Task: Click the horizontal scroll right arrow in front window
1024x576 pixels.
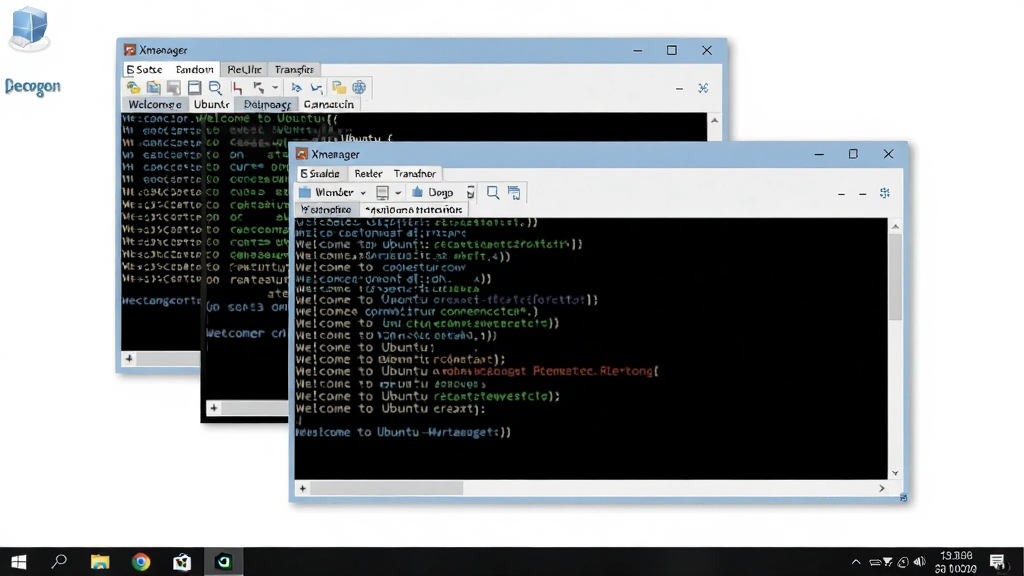Action: pos(882,488)
